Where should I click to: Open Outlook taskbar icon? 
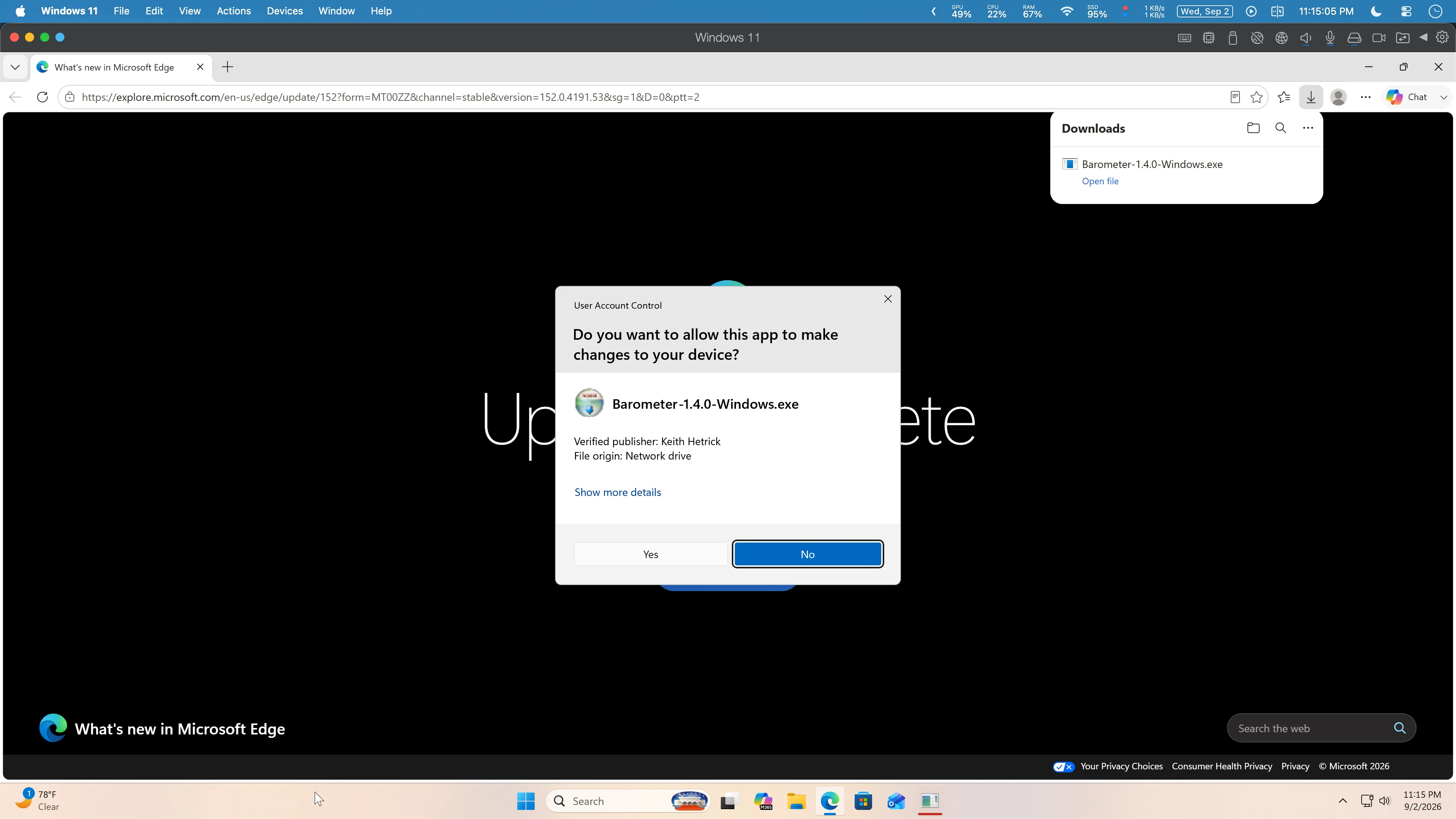click(896, 801)
